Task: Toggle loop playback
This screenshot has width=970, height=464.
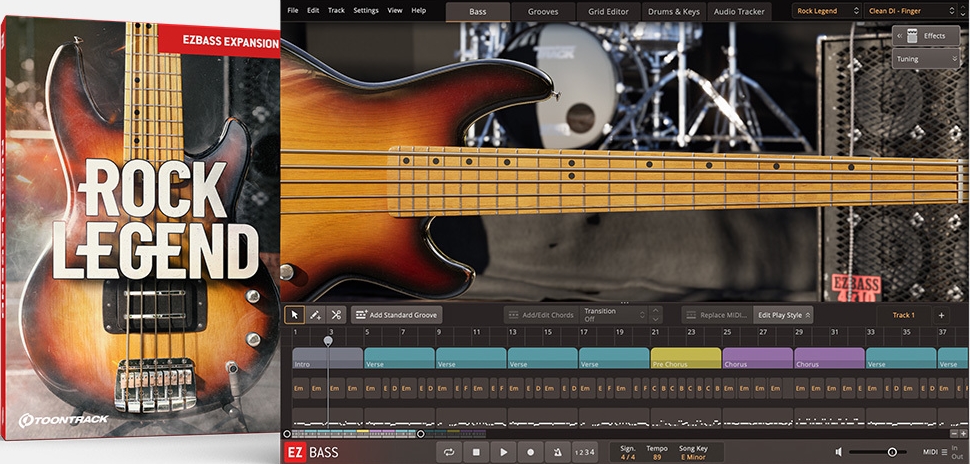Action: [x=449, y=452]
